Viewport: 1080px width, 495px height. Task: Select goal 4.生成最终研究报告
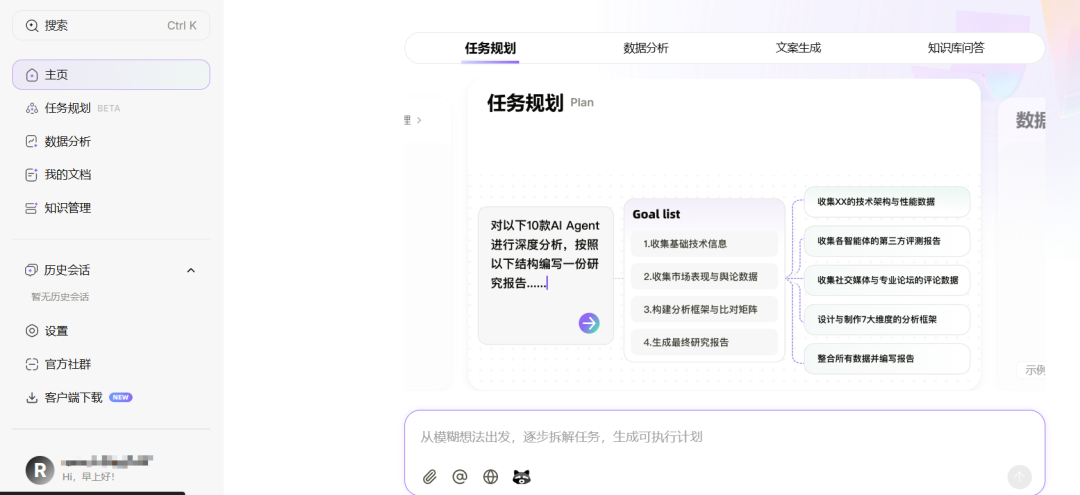[x=704, y=342]
